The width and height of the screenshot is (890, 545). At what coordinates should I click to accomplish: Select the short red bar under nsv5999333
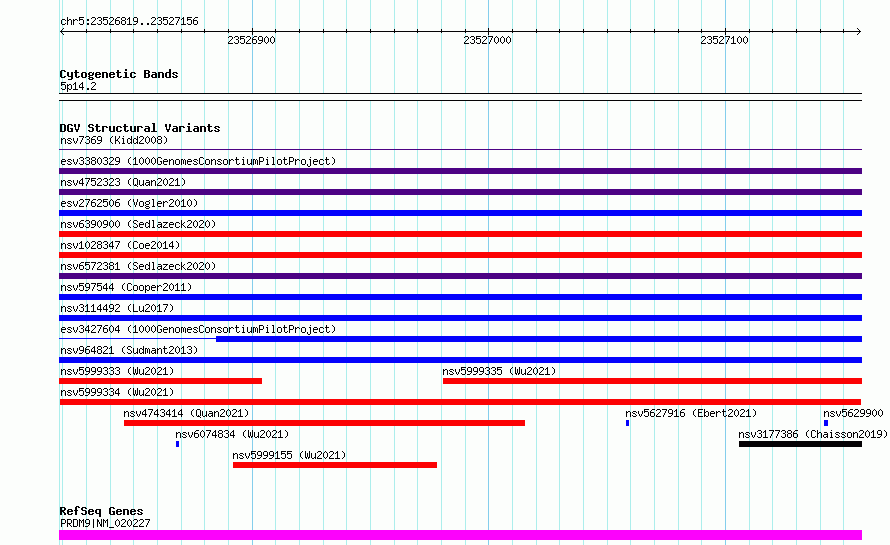161,381
